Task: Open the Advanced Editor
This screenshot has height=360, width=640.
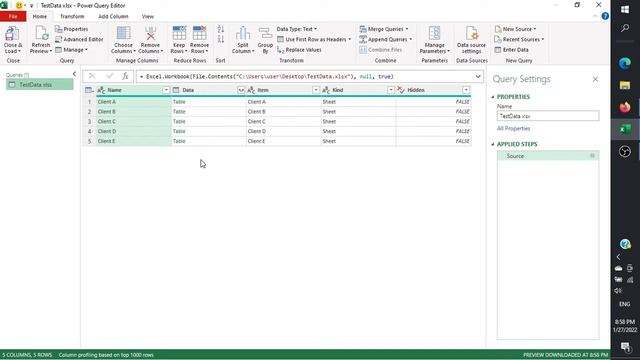Action: (x=79, y=39)
